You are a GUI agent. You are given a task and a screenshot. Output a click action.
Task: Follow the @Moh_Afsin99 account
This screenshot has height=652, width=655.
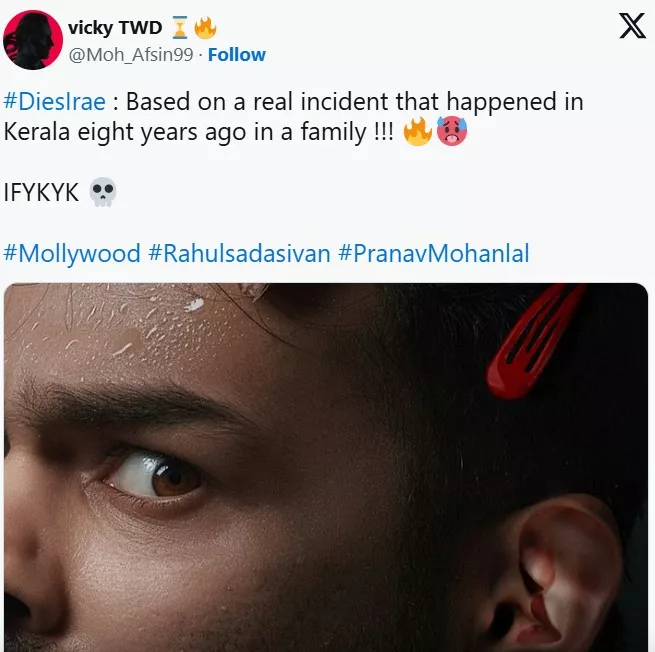237,55
